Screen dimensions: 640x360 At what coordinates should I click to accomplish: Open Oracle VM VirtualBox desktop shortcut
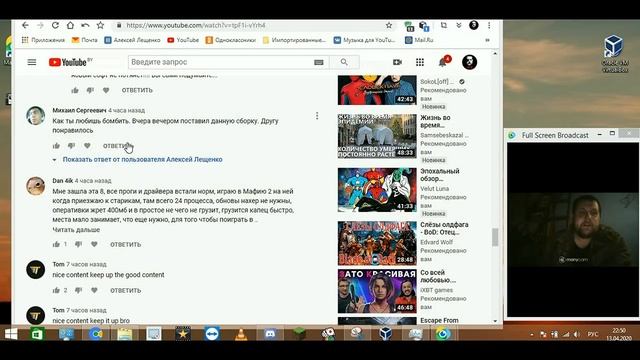[615, 54]
